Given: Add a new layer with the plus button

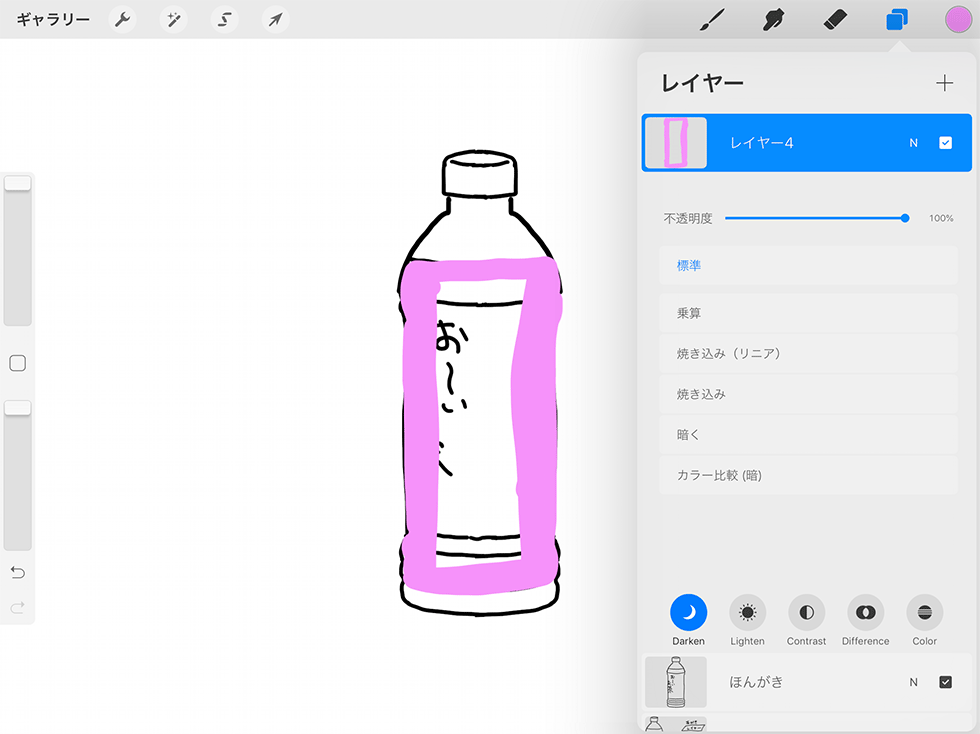Looking at the screenshot, I should point(944,83).
